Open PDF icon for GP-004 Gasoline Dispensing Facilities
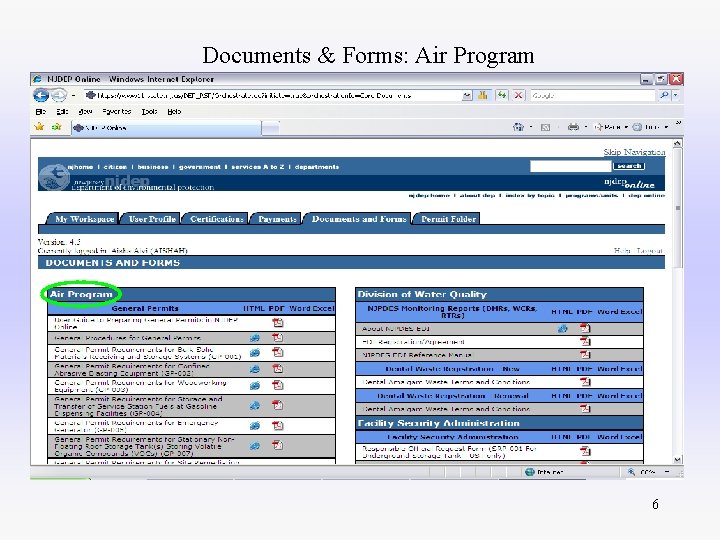 277,405
